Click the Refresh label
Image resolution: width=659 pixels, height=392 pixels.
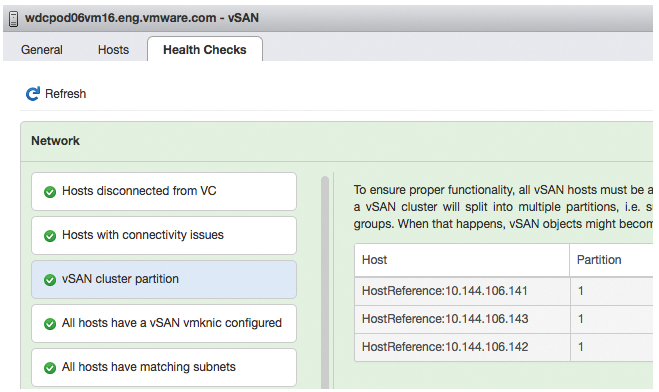point(66,94)
